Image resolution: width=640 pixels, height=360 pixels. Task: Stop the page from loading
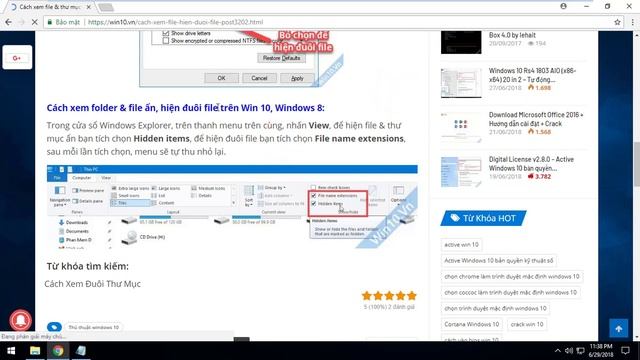pos(35,22)
